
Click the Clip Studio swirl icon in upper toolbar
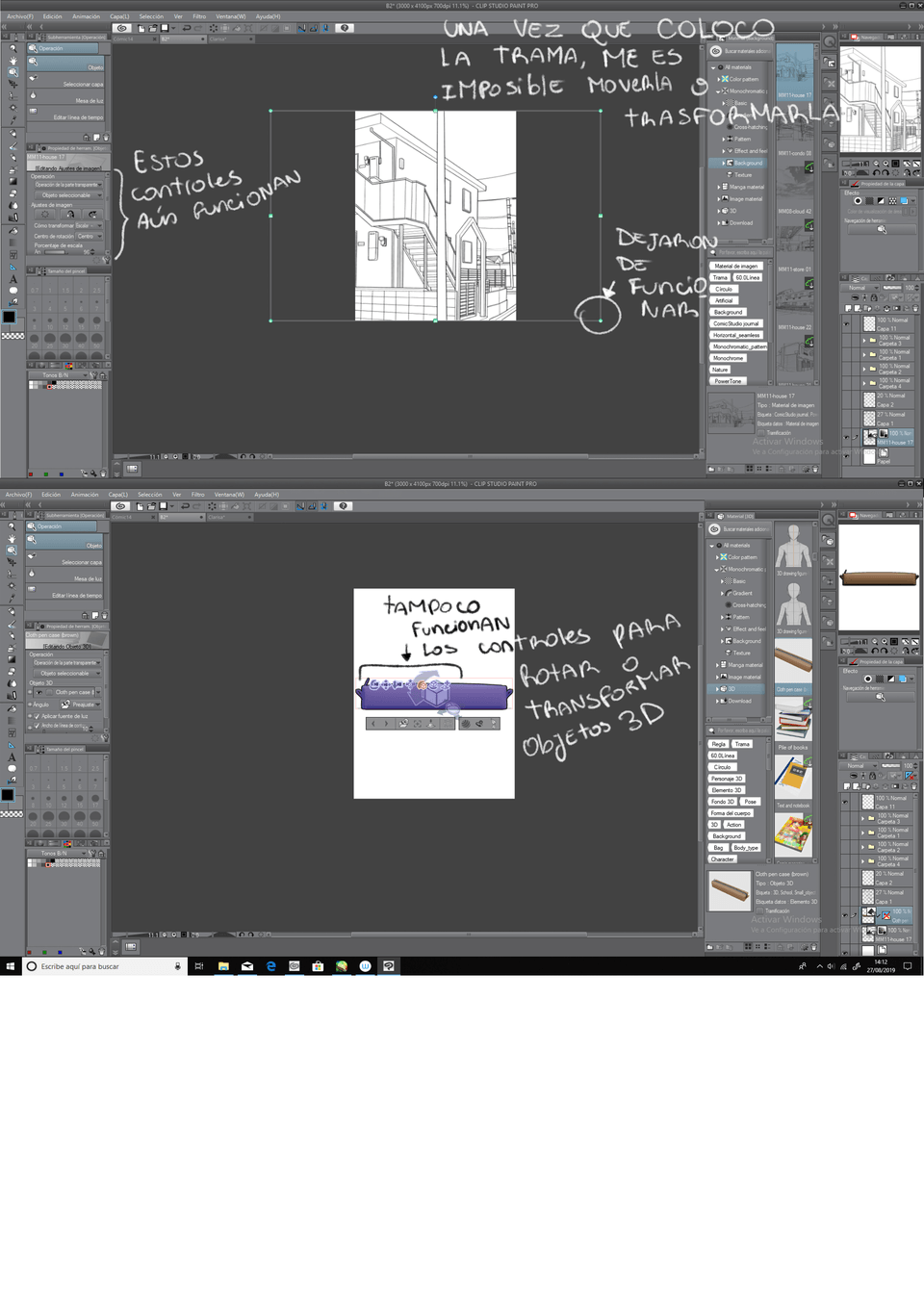(122, 28)
